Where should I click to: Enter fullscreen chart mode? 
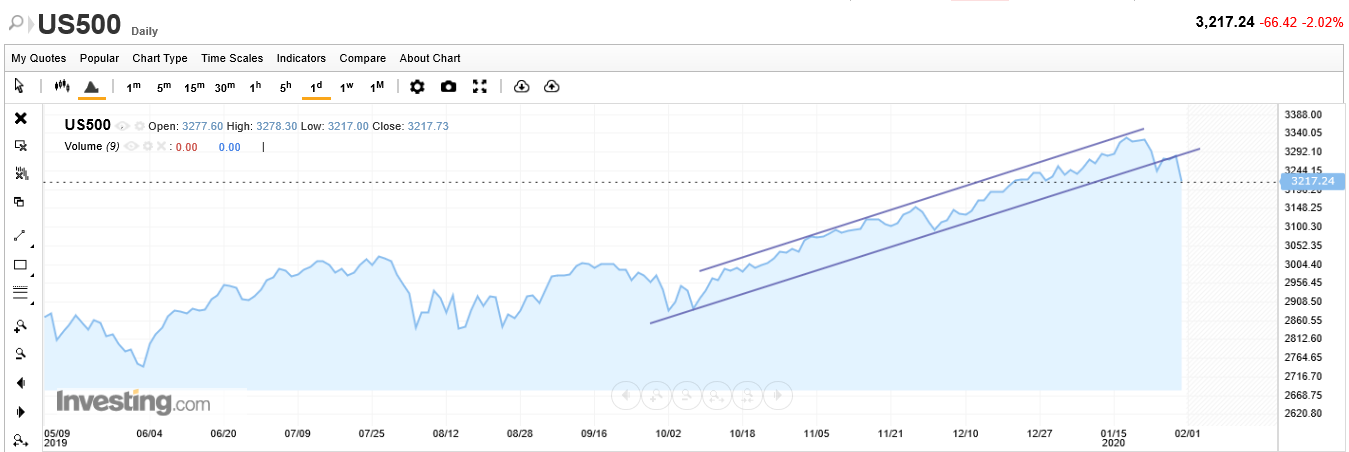coord(479,87)
